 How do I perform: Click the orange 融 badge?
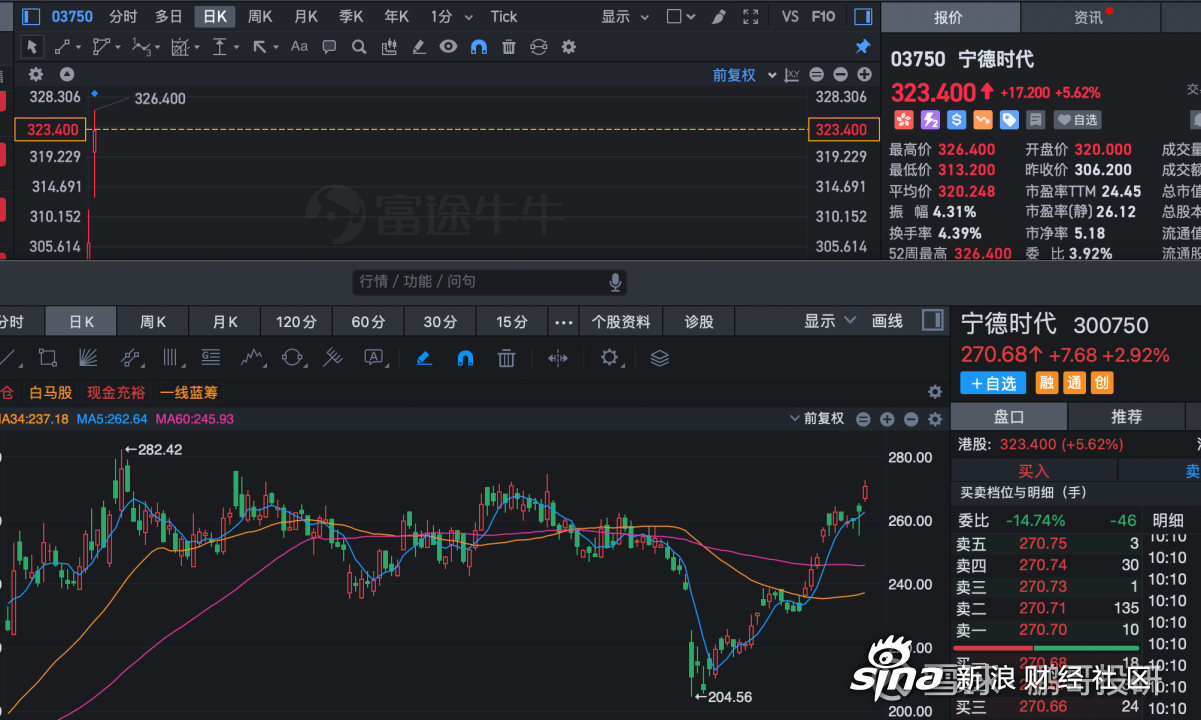(x=1047, y=383)
